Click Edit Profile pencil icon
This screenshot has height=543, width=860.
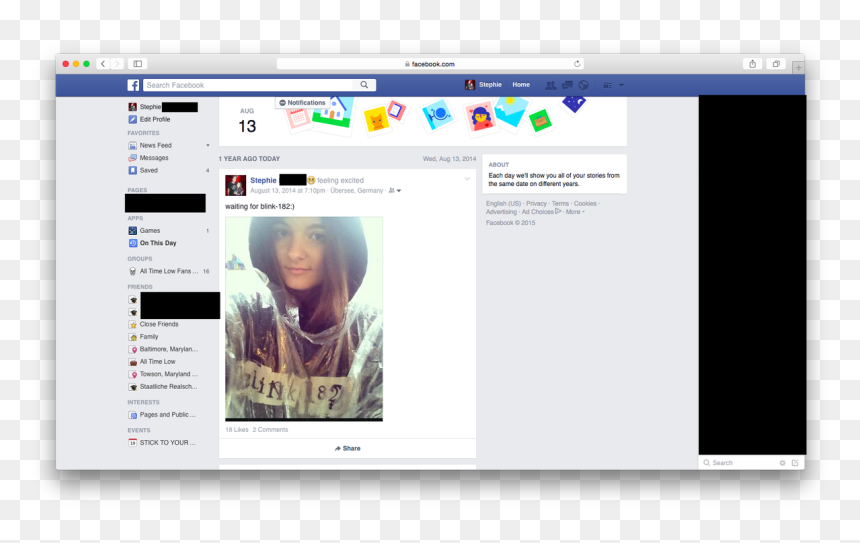tap(133, 119)
